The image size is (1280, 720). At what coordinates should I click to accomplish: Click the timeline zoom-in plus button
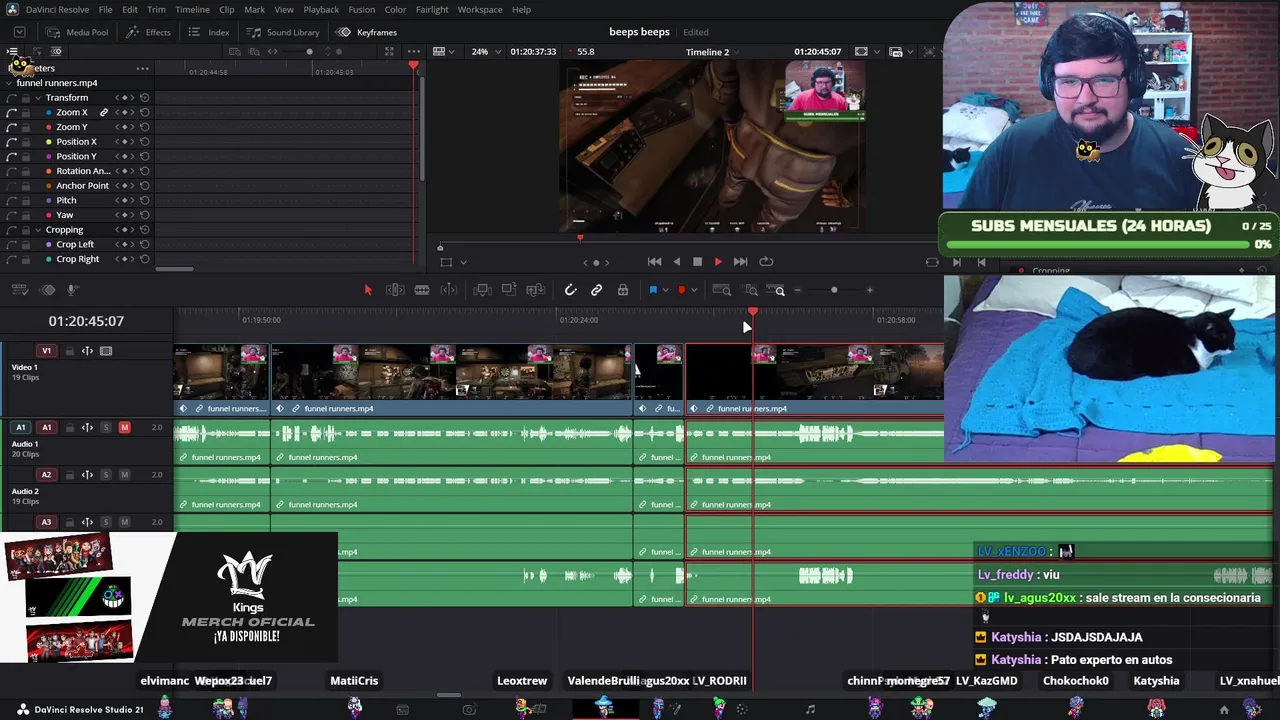(869, 290)
